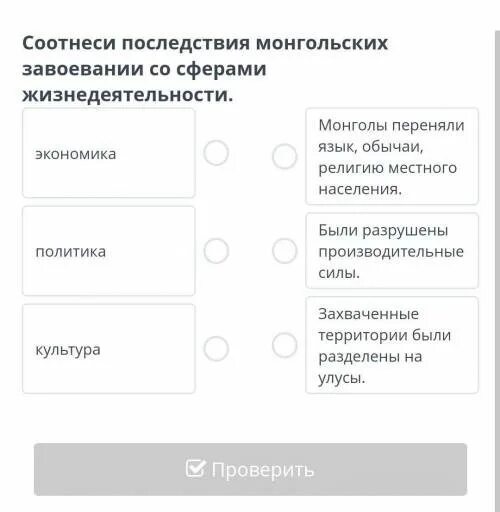This screenshot has height=512, width=500.
Task: Click the Были разрушены производительные силы card
Action: point(392,251)
